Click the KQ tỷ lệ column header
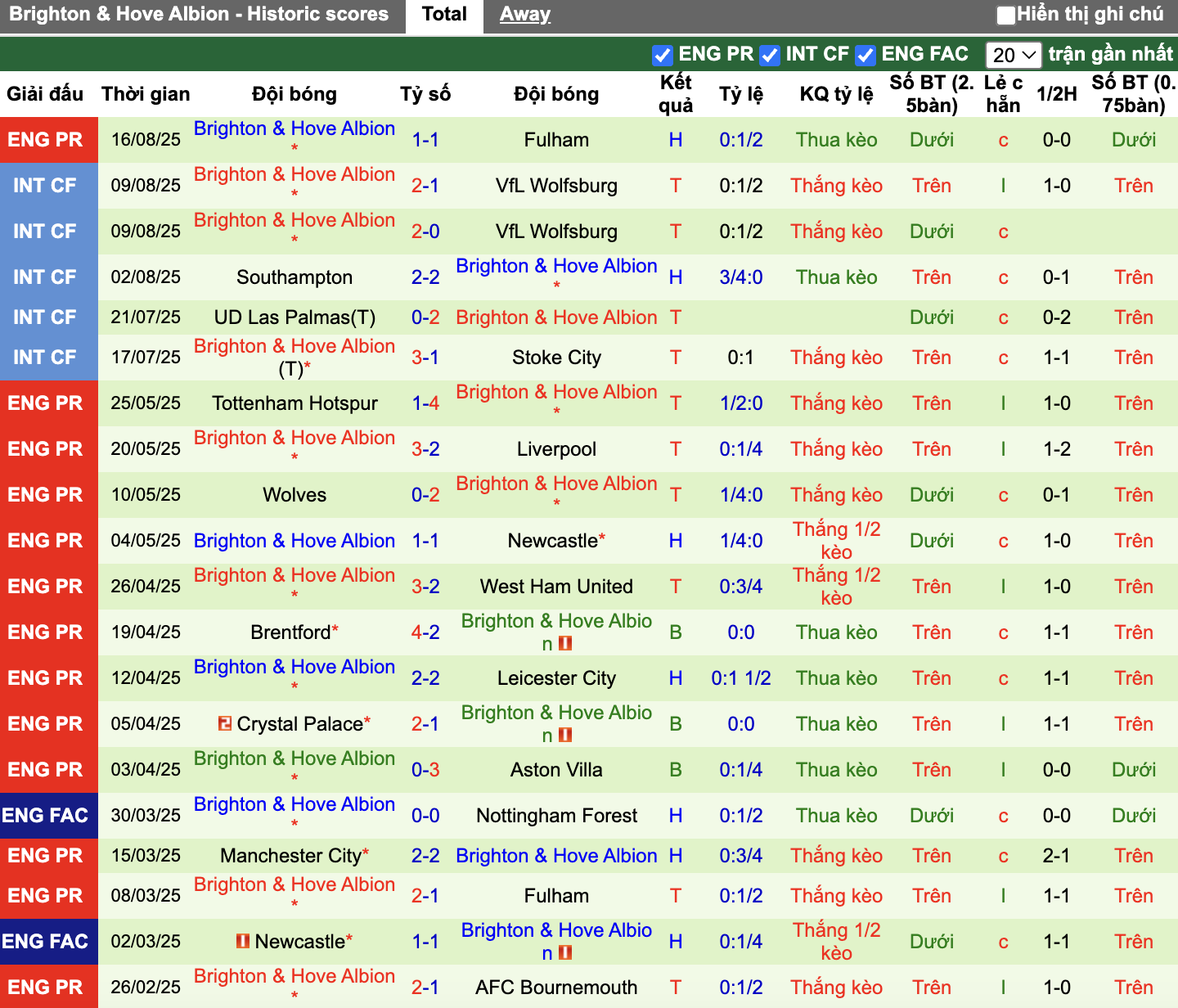 [x=836, y=94]
